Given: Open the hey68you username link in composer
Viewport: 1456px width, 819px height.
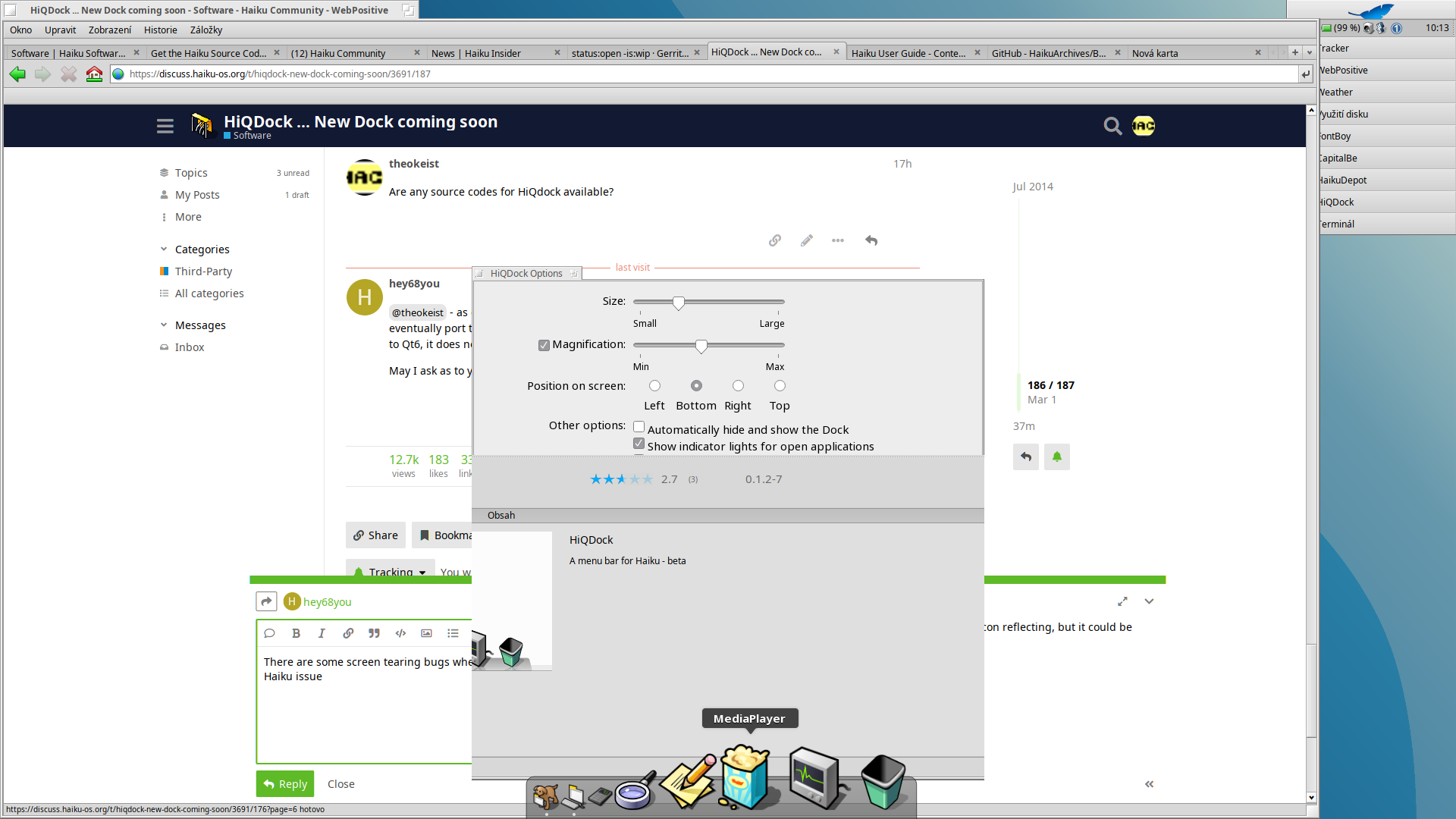Looking at the screenshot, I should coord(327,602).
